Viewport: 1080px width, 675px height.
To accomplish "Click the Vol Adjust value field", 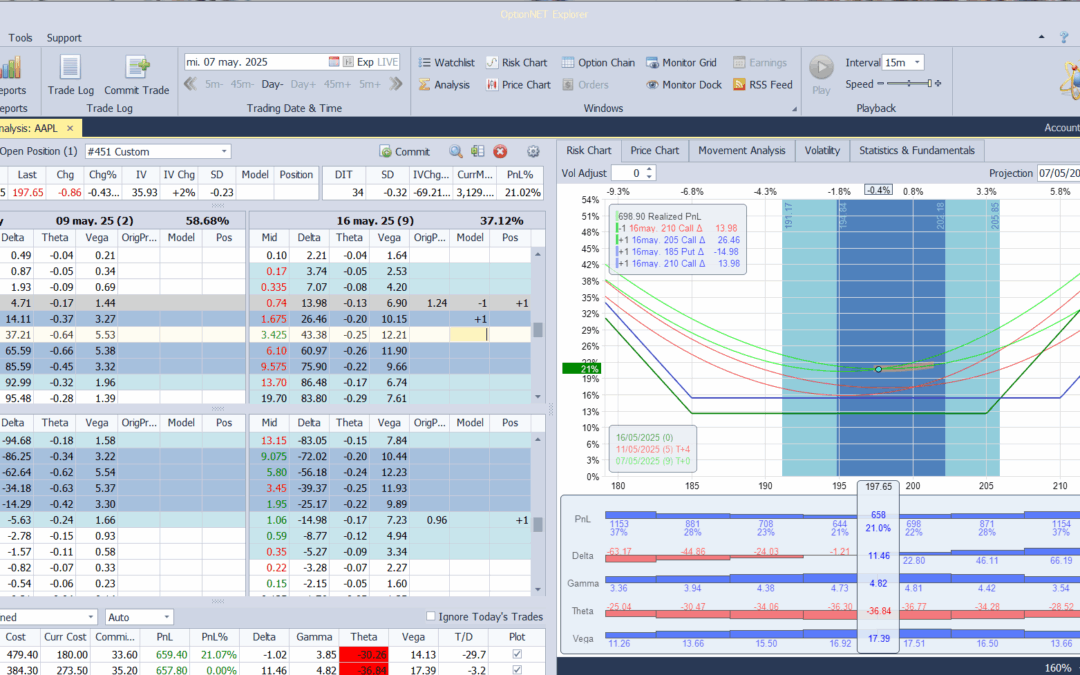I will point(627,174).
